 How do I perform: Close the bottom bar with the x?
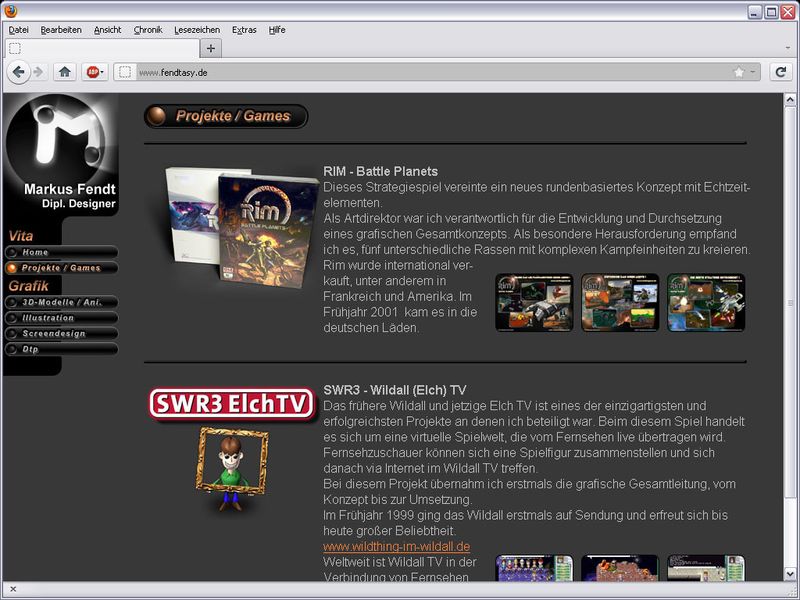tap(13, 589)
